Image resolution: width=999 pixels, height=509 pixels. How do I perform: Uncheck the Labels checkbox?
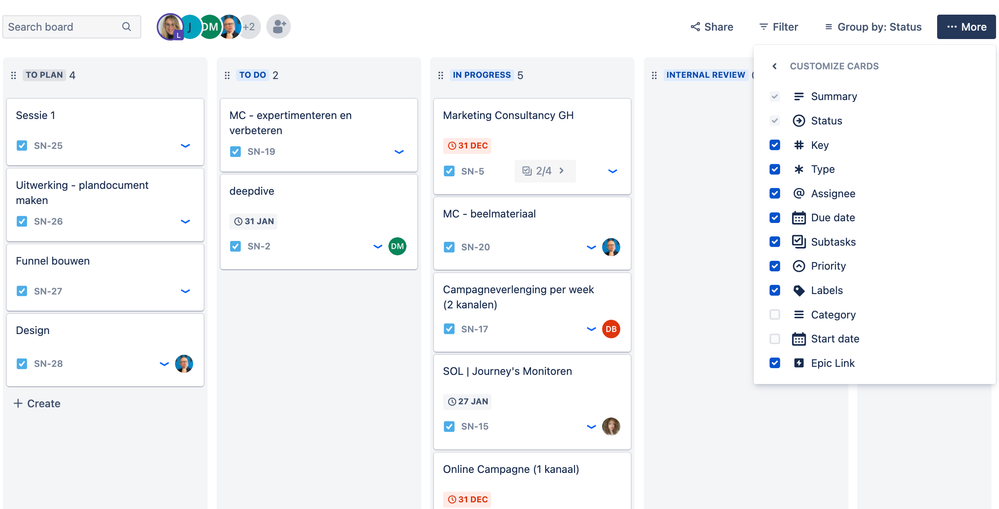[x=775, y=290]
